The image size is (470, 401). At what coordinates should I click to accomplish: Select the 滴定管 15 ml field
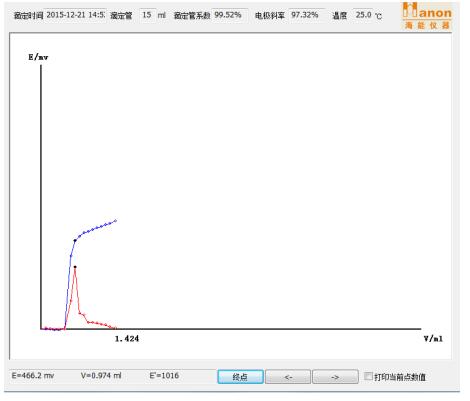[x=147, y=15]
